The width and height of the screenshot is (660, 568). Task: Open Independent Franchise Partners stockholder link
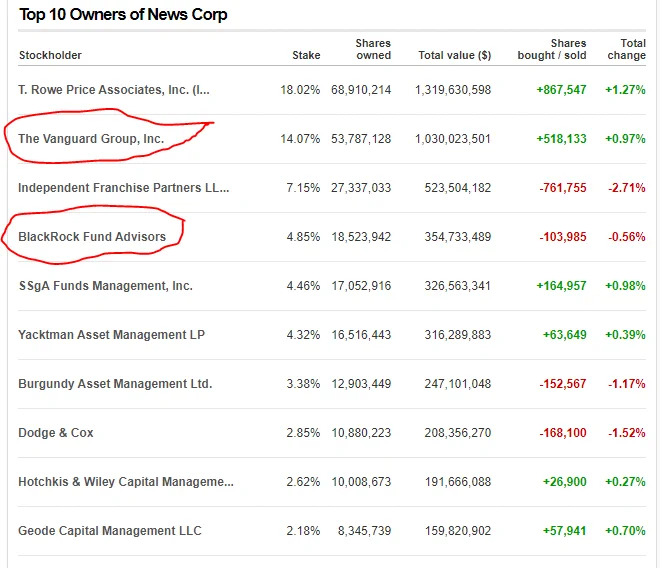124,188
